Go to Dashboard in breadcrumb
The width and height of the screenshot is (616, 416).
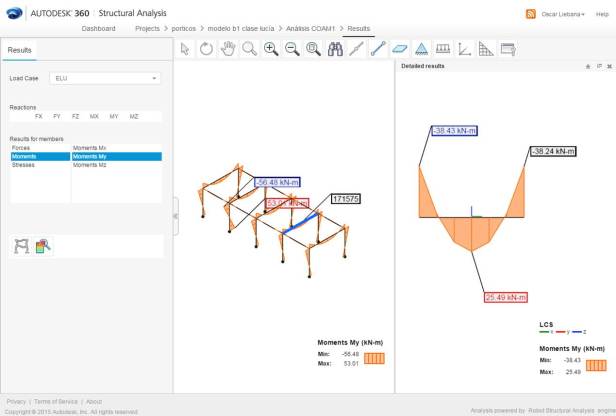point(98,29)
